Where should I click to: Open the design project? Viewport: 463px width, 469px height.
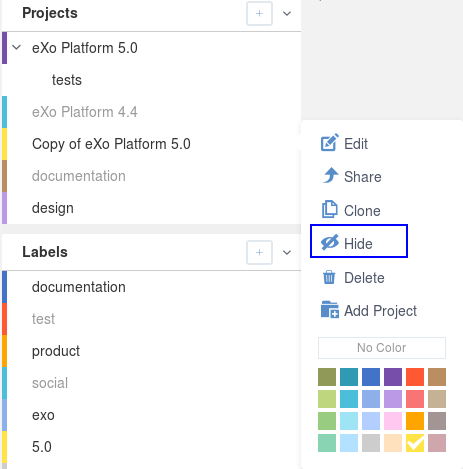[53, 208]
